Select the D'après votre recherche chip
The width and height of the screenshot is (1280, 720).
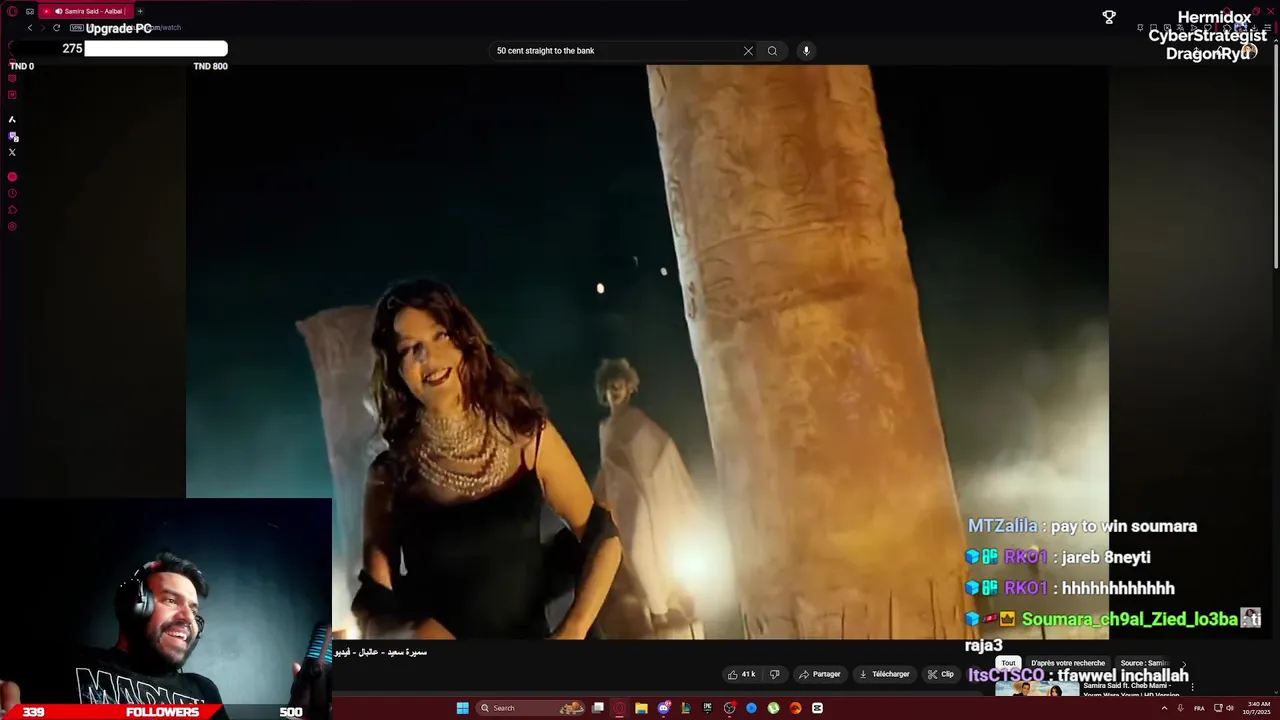pos(1068,663)
